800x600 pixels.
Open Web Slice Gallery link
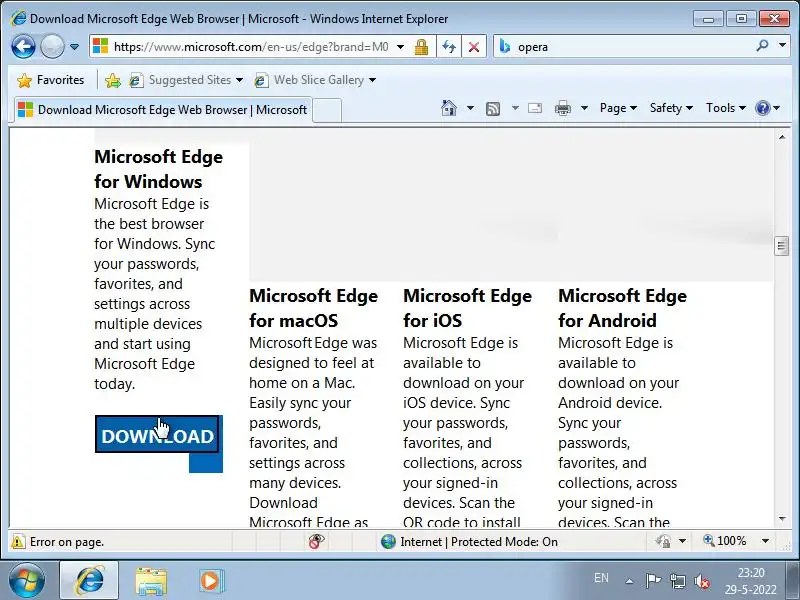[x=315, y=80]
